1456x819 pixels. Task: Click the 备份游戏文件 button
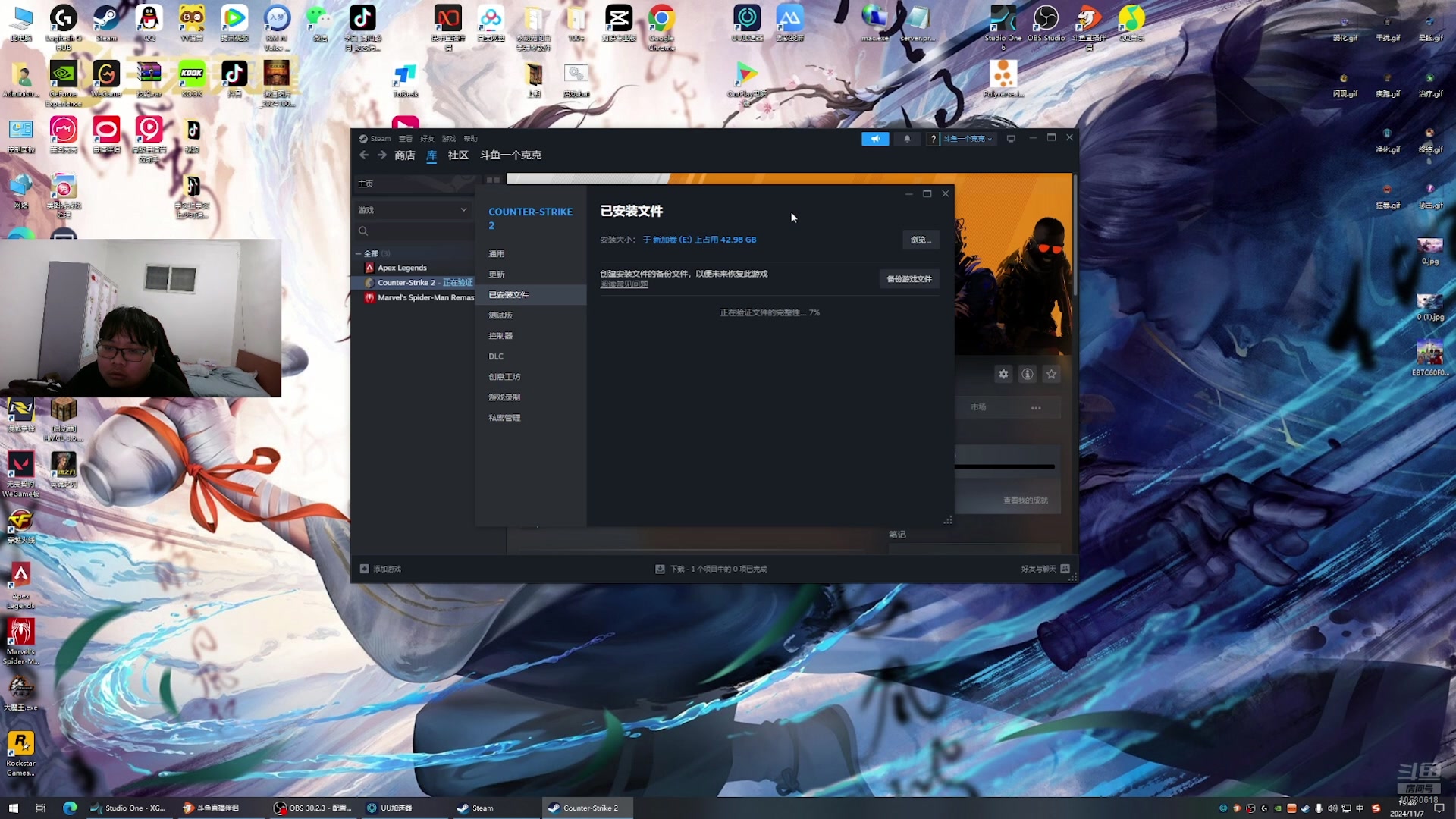click(909, 279)
